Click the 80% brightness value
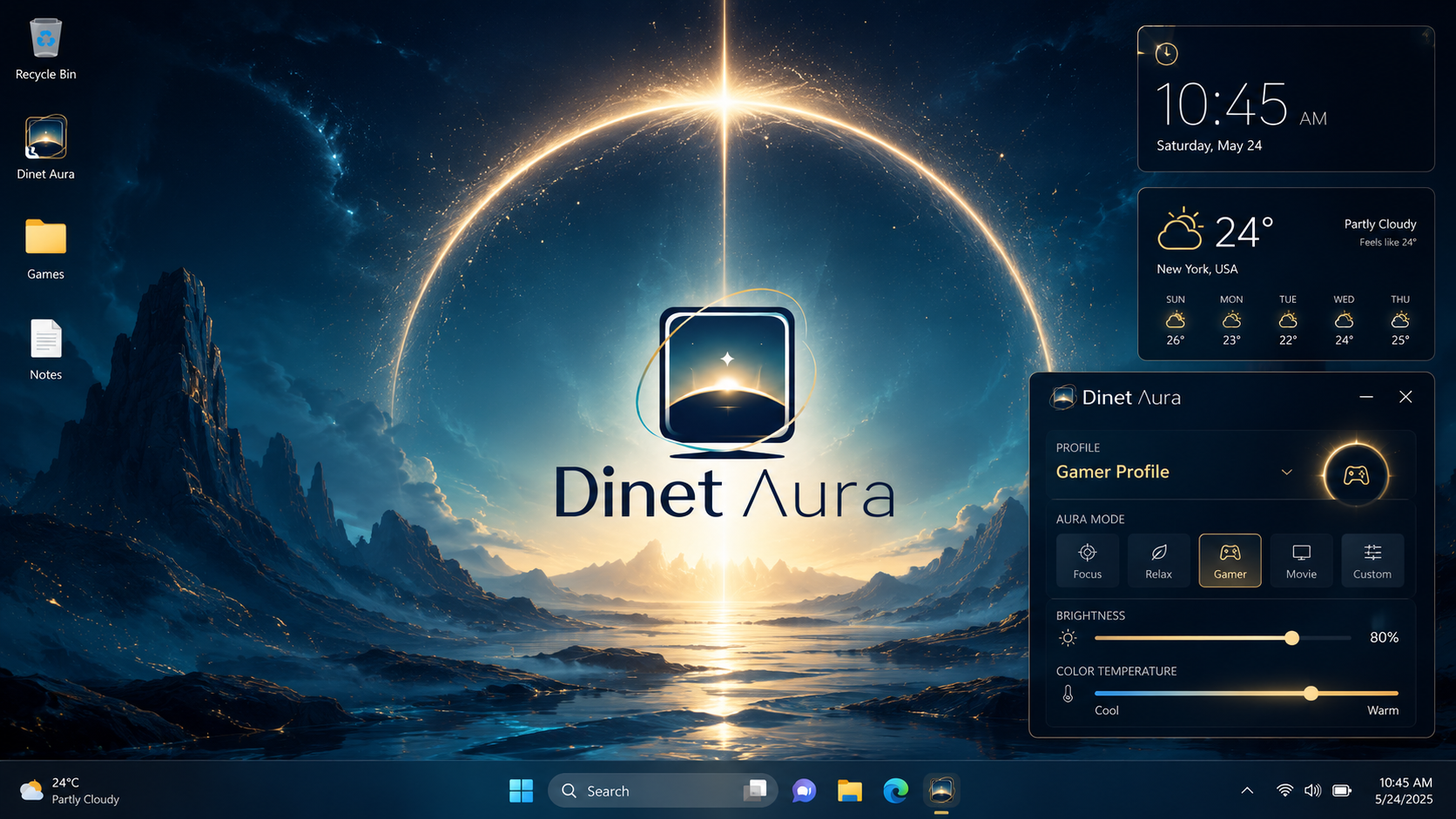 click(1384, 638)
